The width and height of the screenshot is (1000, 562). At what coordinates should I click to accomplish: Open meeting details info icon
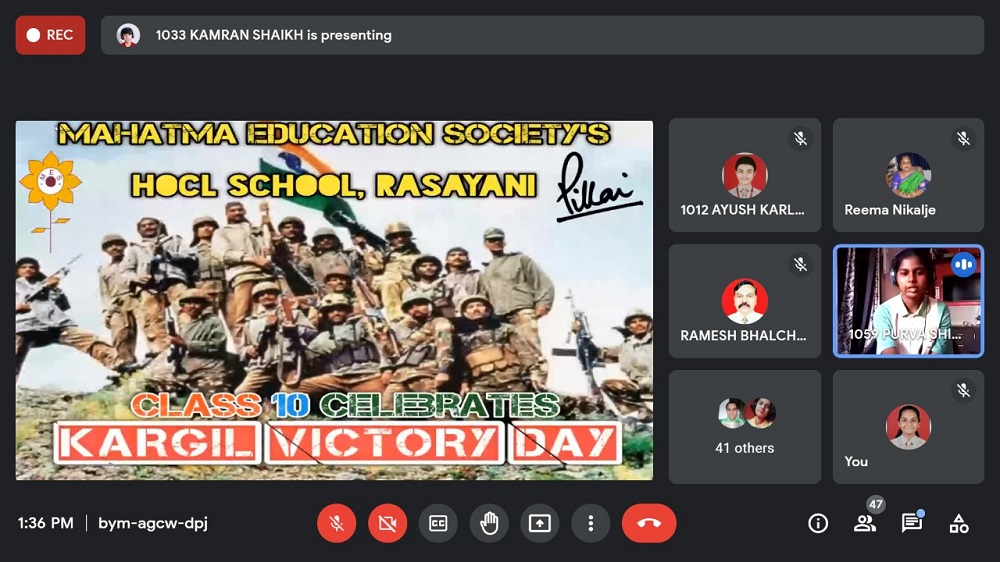pyautogui.click(x=818, y=523)
